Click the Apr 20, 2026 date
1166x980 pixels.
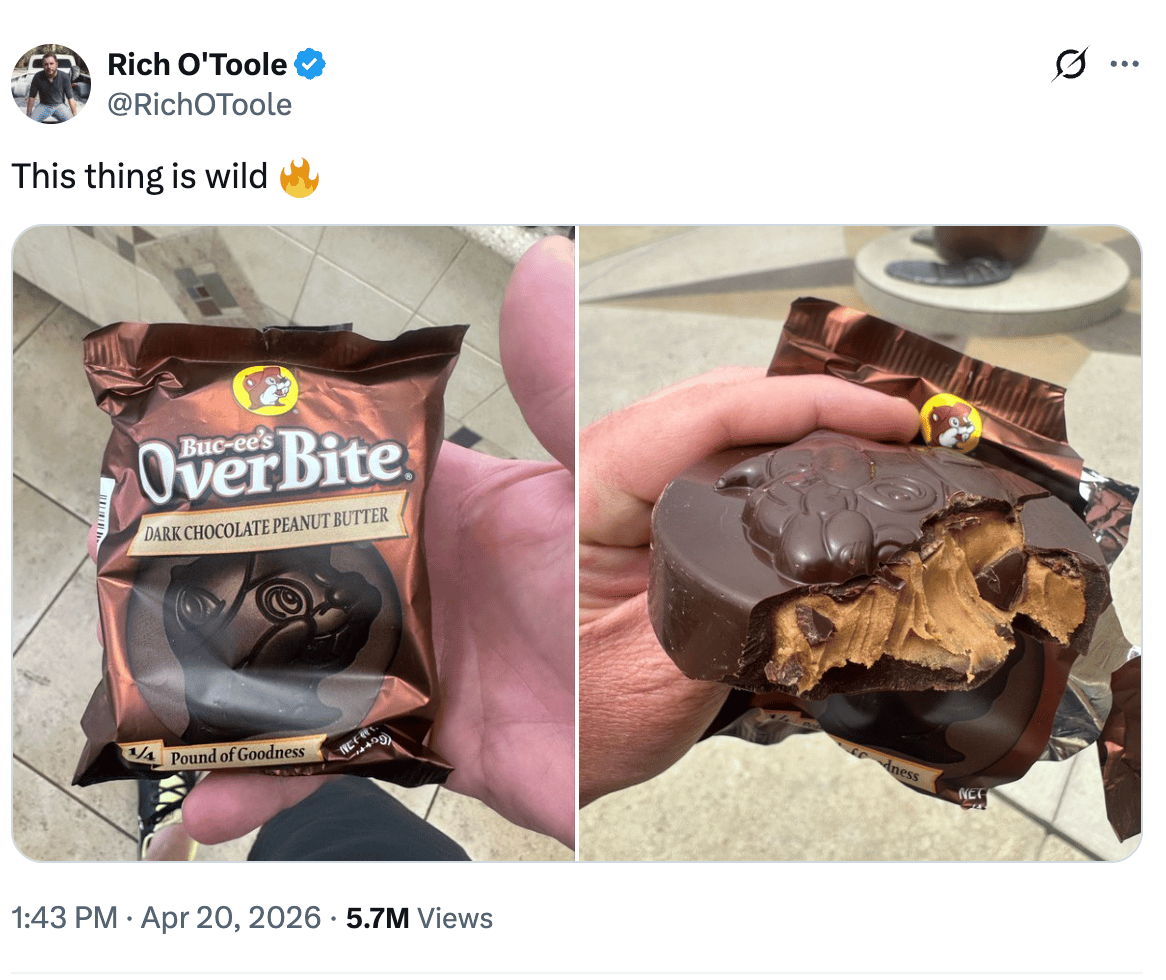231,917
